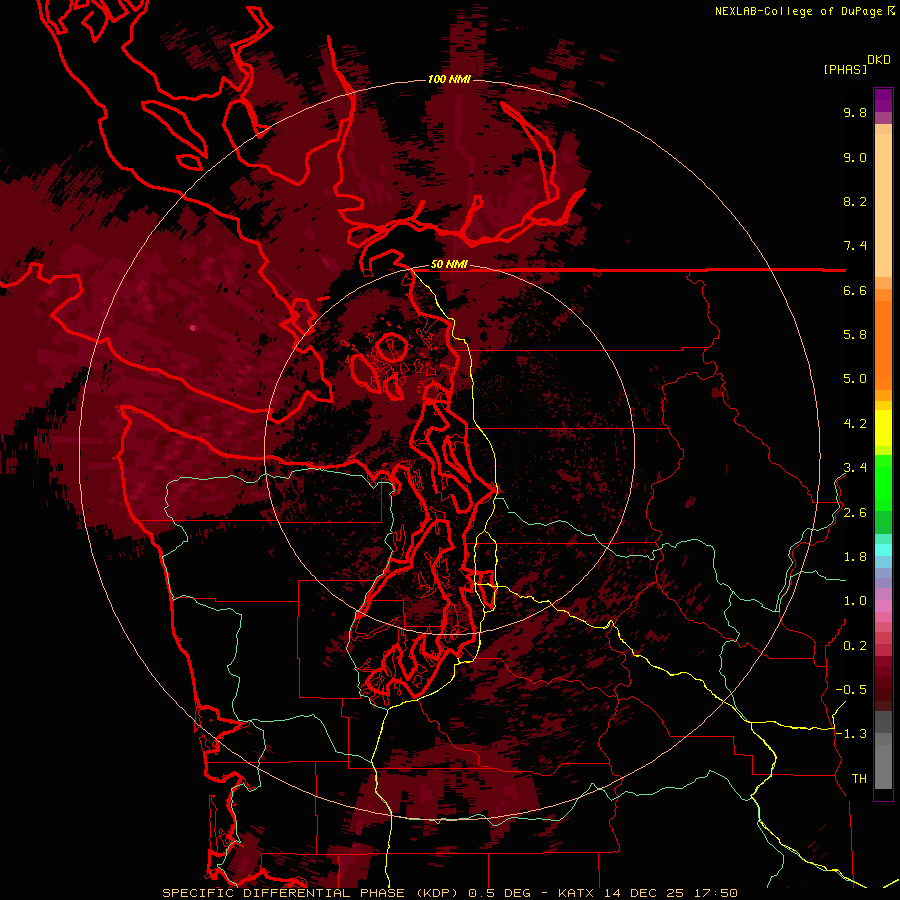The width and height of the screenshot is (900, 900).
Task: Click the 100 NMI range ring label
Action: (449, 79)
